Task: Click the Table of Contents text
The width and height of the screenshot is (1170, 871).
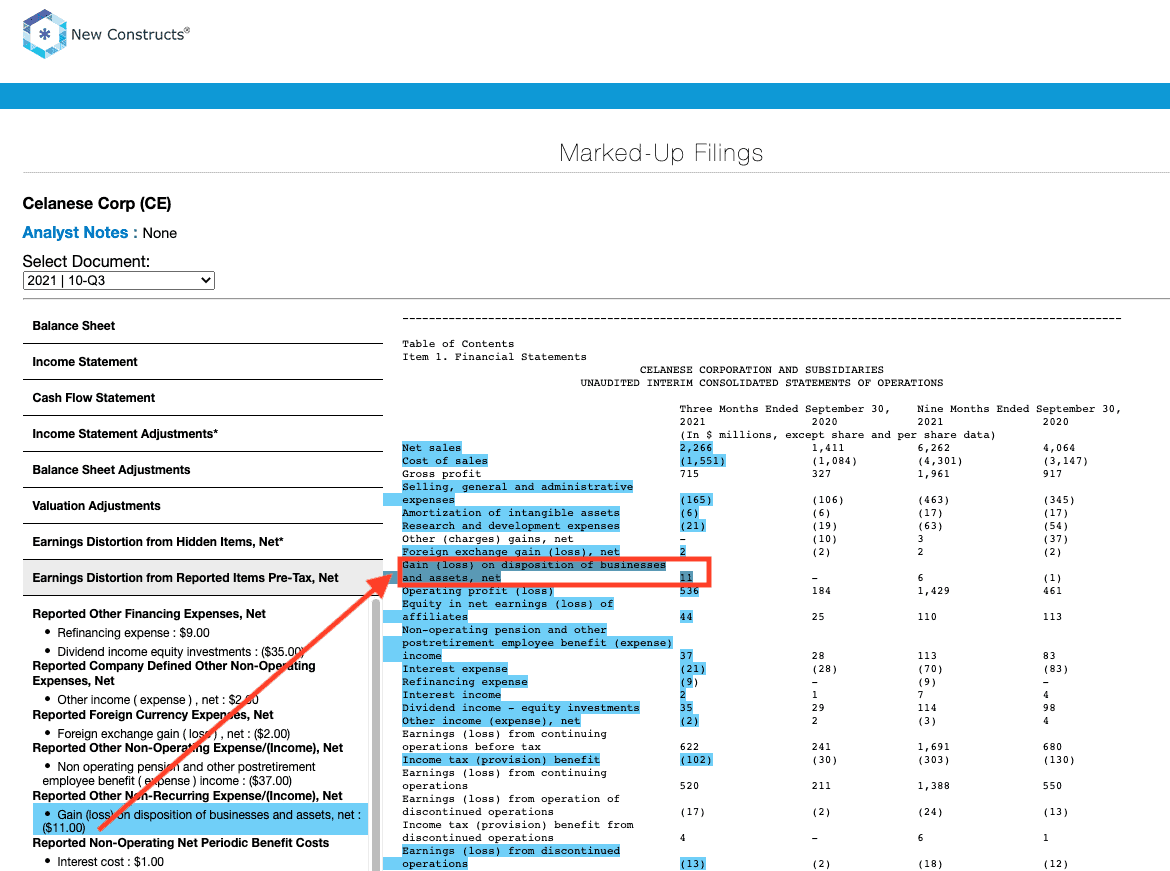Action: (x=457, y=343)
